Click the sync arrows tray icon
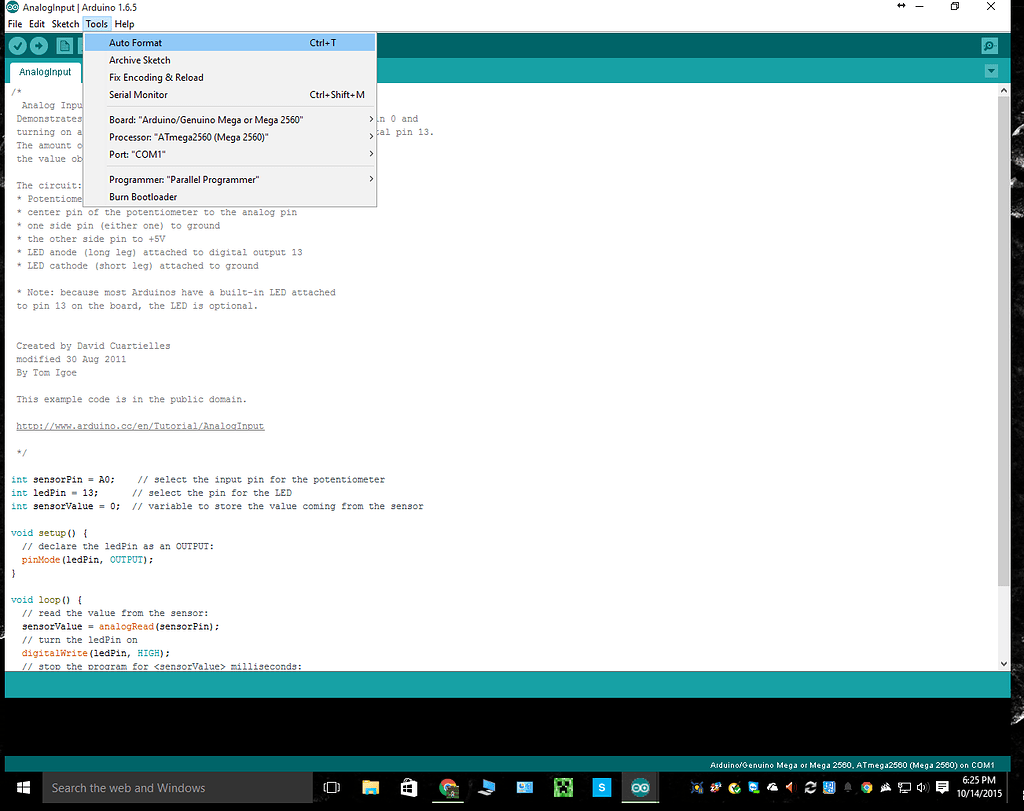The image size is (1024, 811). point(810,787)
